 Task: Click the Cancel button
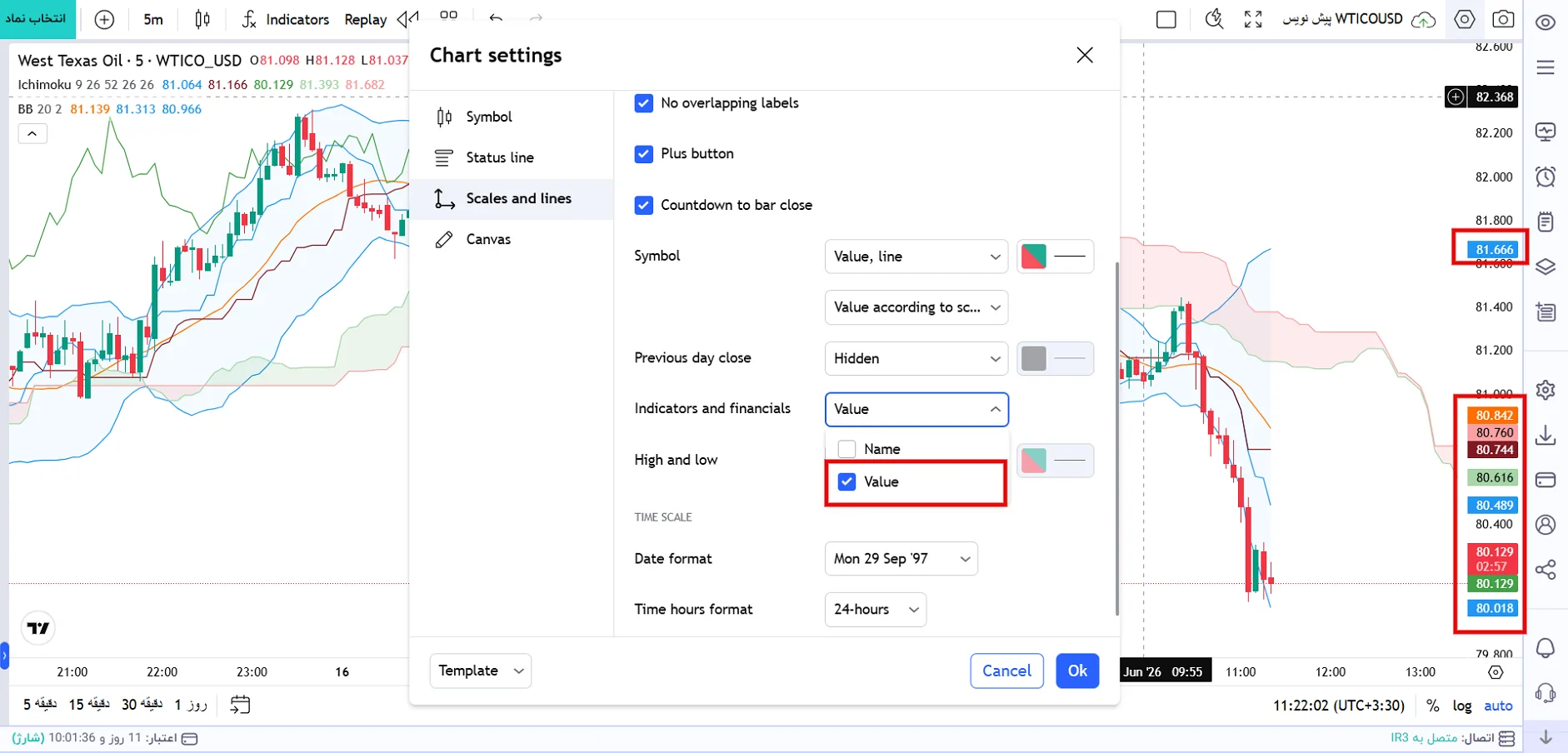(x=1006, y=671)
